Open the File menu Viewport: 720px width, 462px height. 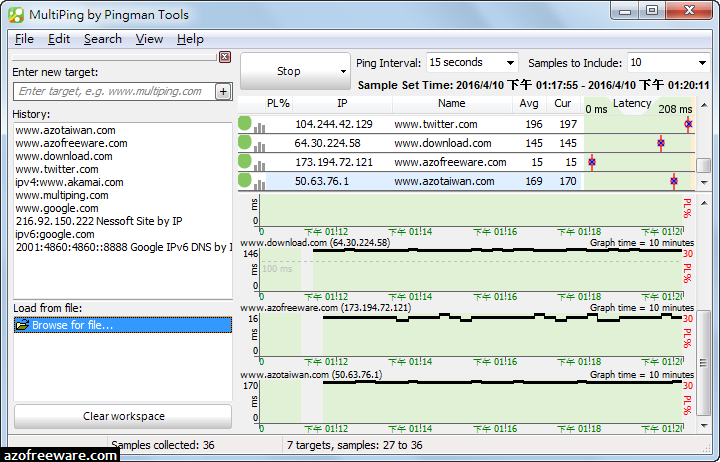pos(24,39)
